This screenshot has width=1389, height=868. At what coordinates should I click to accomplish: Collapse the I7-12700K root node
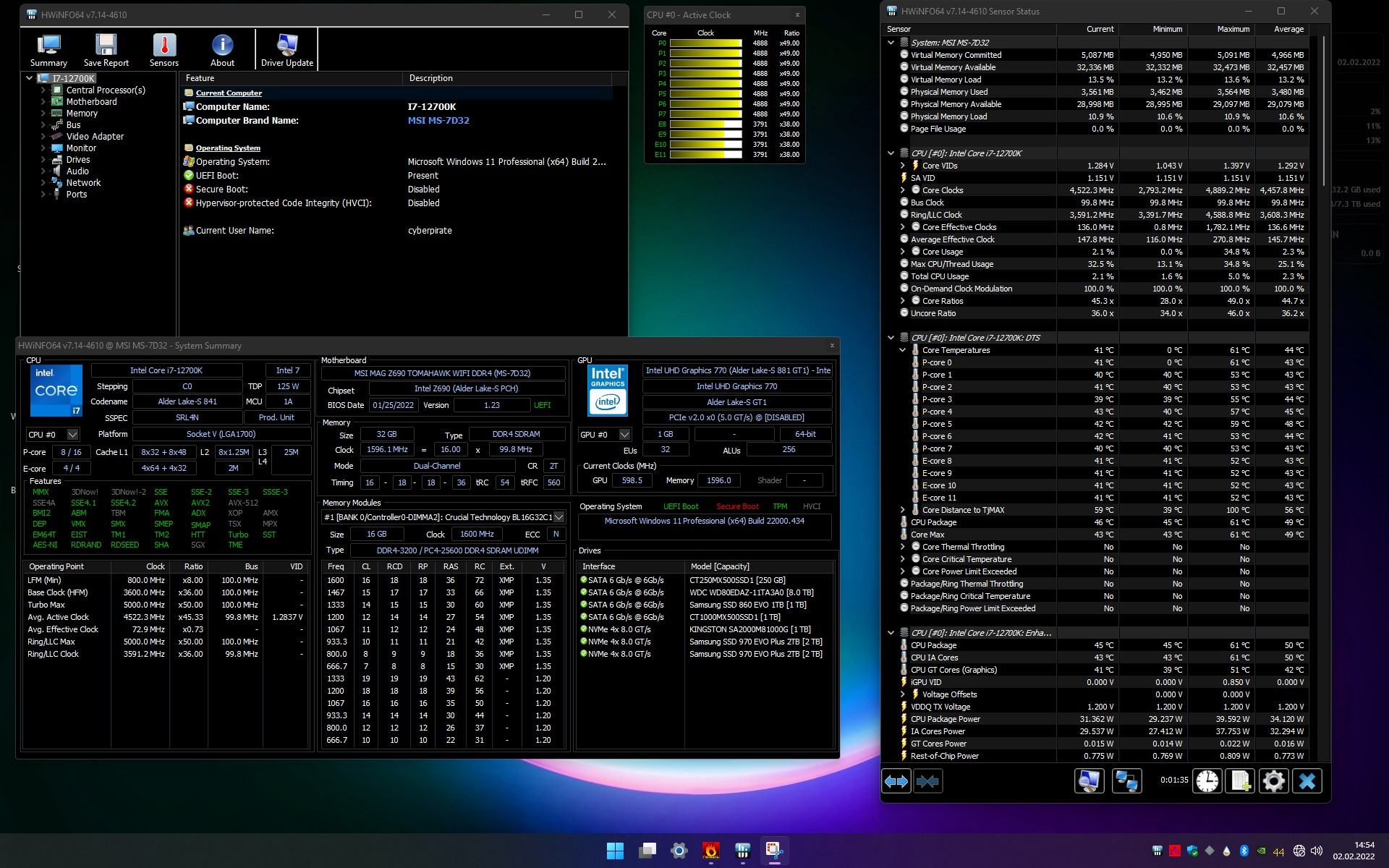[29, 78]
